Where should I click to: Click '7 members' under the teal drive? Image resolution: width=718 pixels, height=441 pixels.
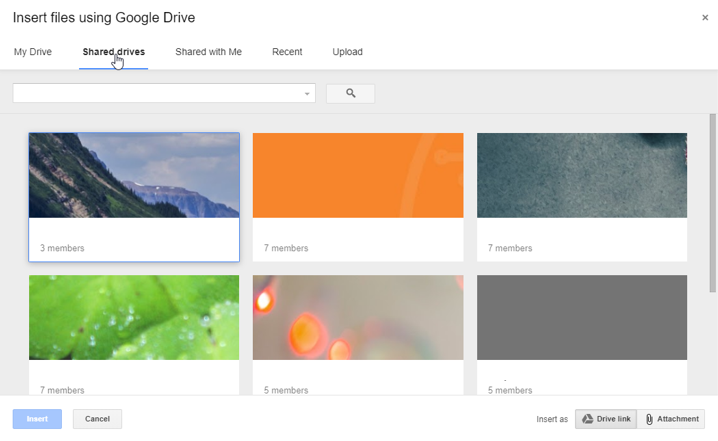pyautogui.click(x=510, y=248)
